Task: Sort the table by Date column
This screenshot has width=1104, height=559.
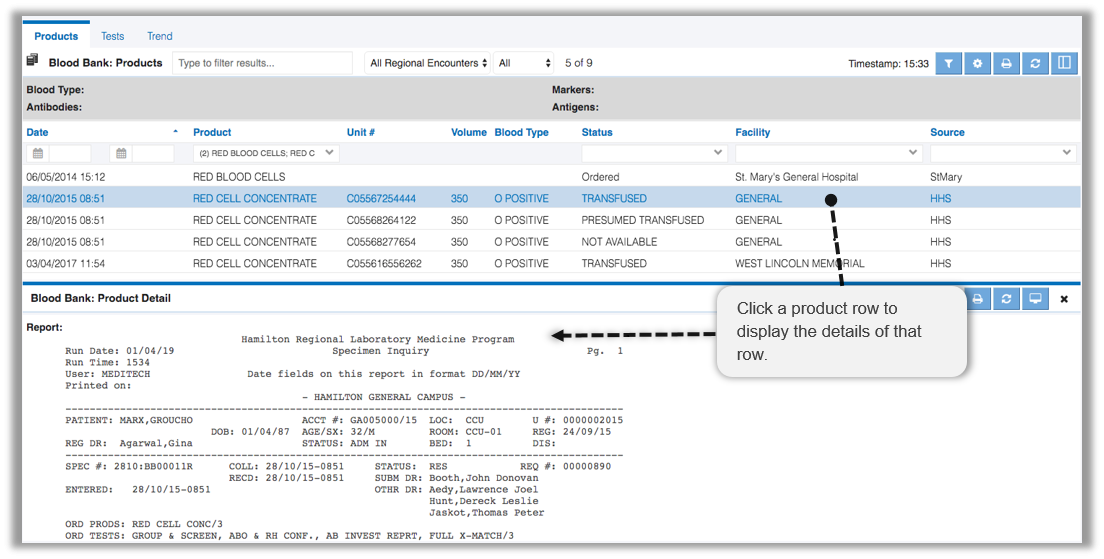Action: point(37,132)
